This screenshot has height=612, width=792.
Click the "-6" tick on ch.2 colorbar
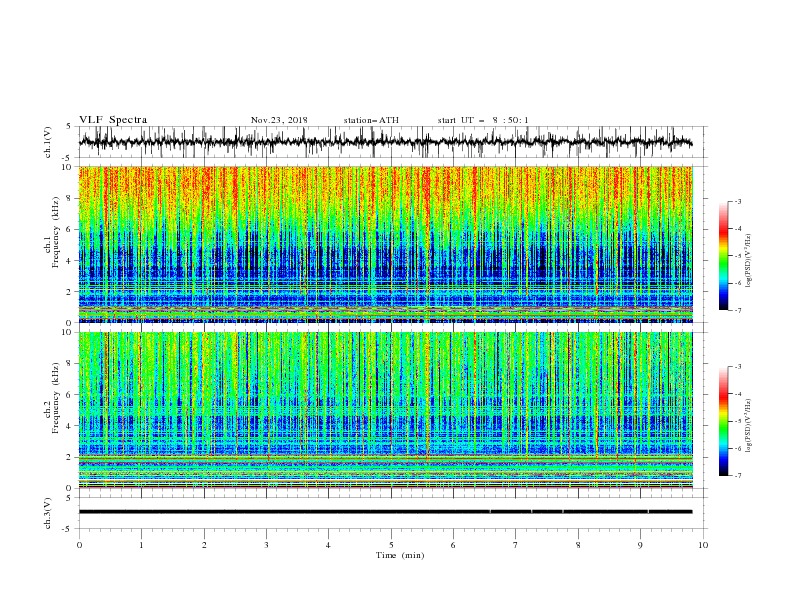click(x=738, y=448)
